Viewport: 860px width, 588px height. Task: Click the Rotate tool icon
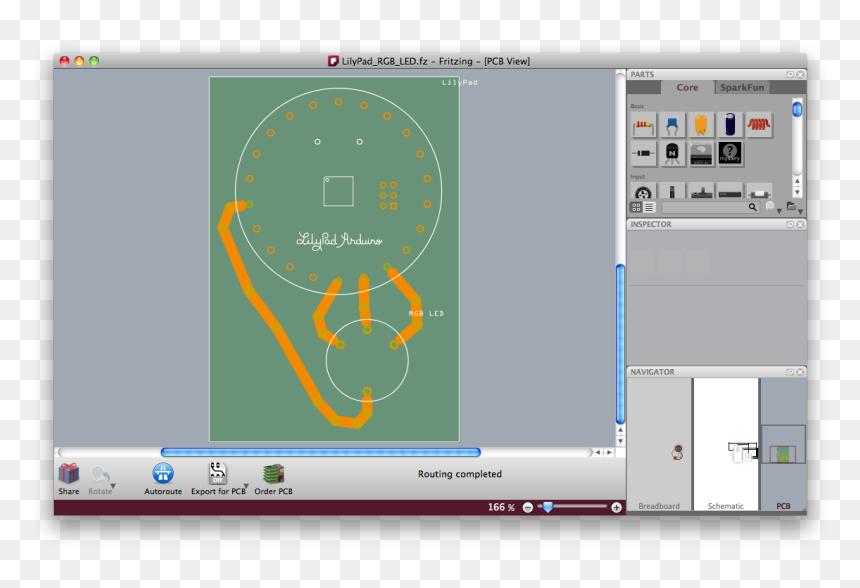(x=99, y=474)
